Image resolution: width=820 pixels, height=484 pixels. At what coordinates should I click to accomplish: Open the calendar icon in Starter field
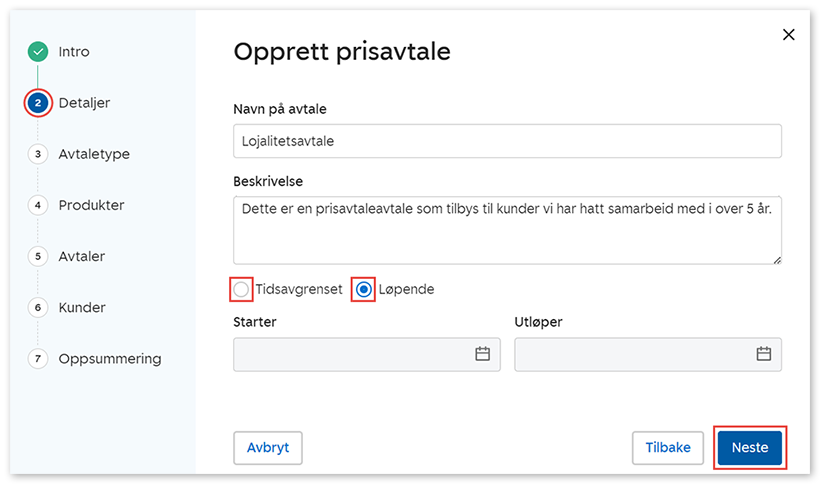482,354
